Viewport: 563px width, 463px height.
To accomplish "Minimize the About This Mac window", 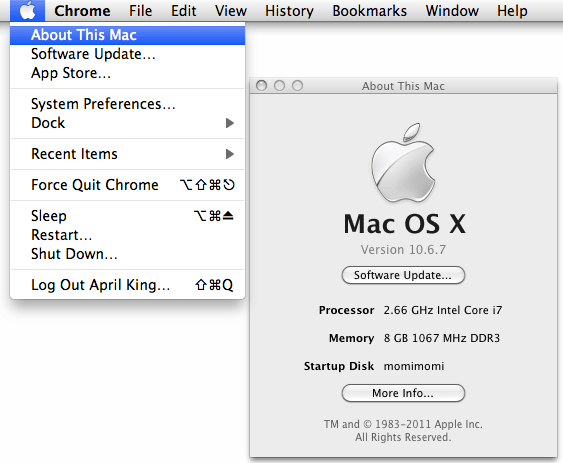I will pyautogui.click(x=279, y=85).
